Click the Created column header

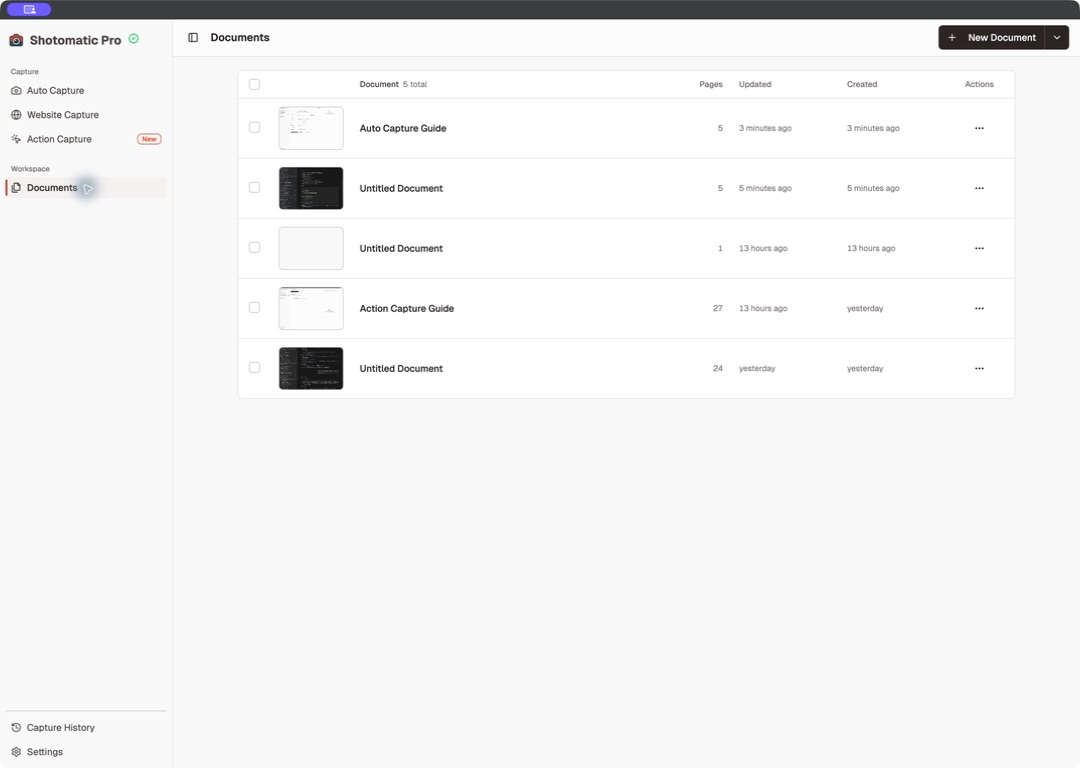pos(862,84)
